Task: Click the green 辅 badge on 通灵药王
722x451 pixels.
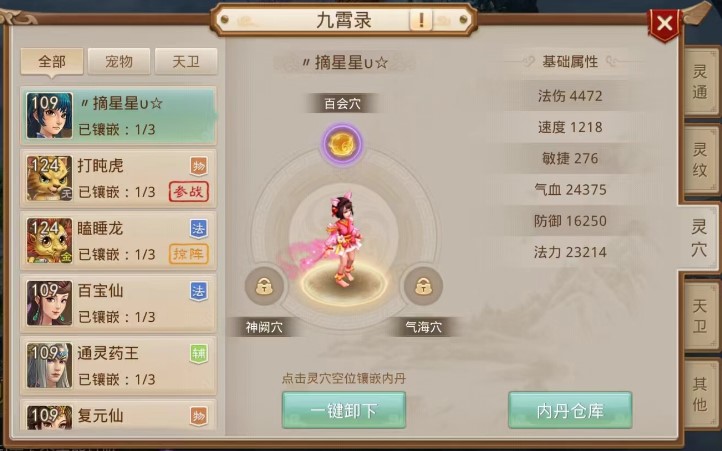Action: [x=198, y=354]
